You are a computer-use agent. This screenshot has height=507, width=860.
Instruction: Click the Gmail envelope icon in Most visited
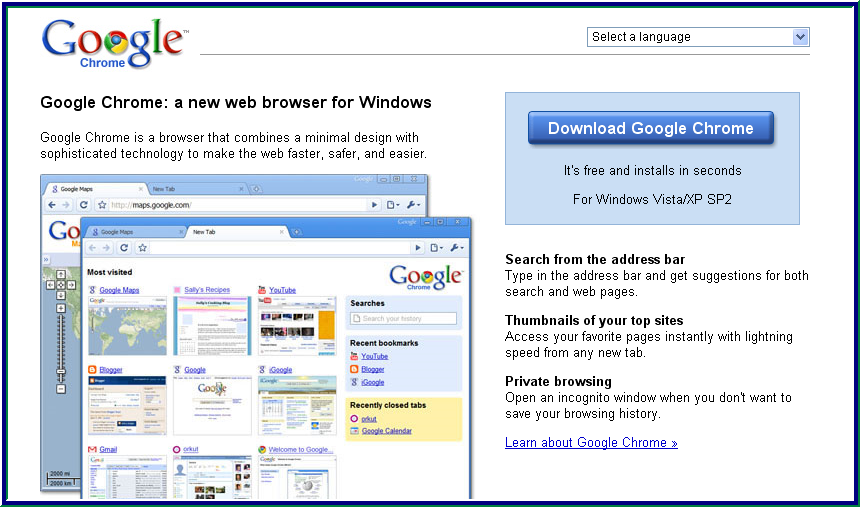click(x=92, y=449)
